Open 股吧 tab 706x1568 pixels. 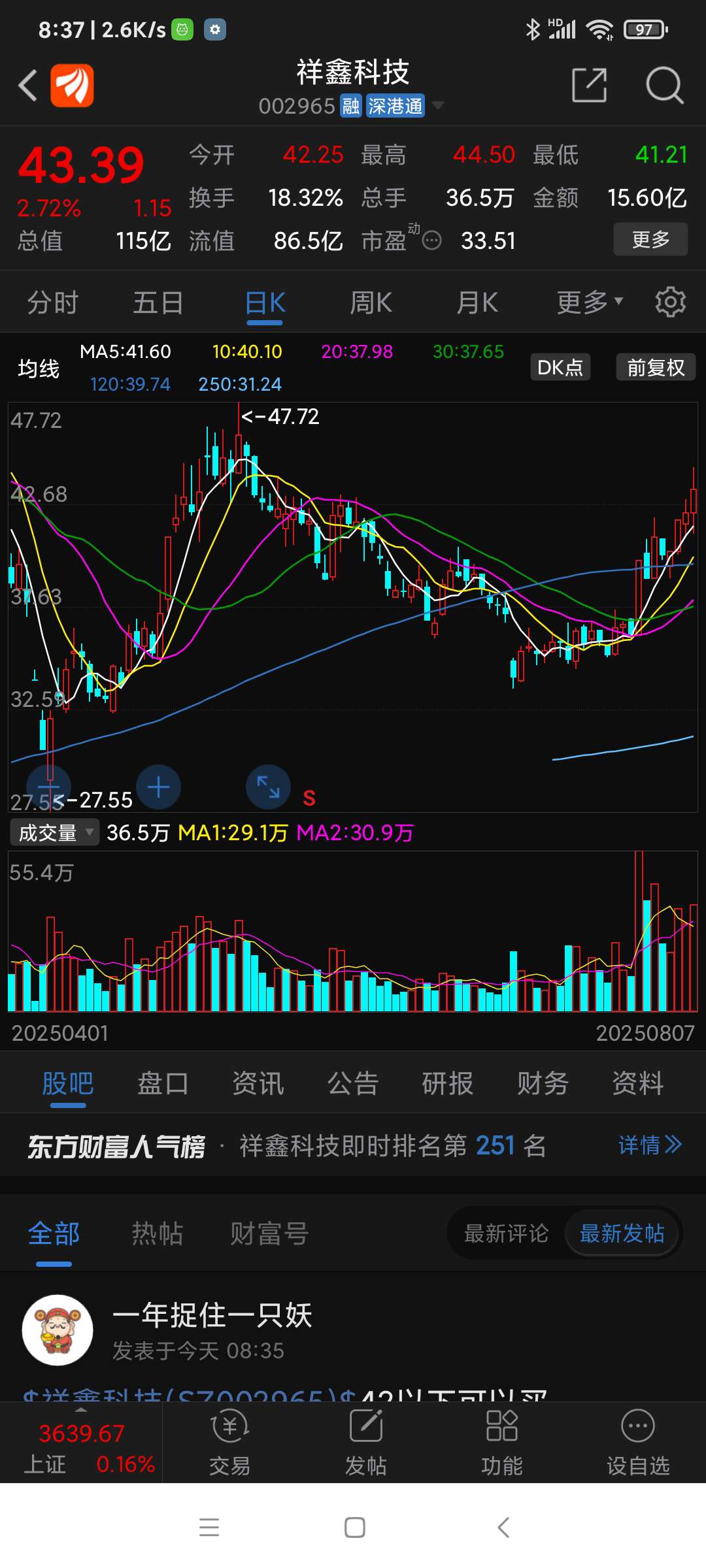coord(68,1083)
